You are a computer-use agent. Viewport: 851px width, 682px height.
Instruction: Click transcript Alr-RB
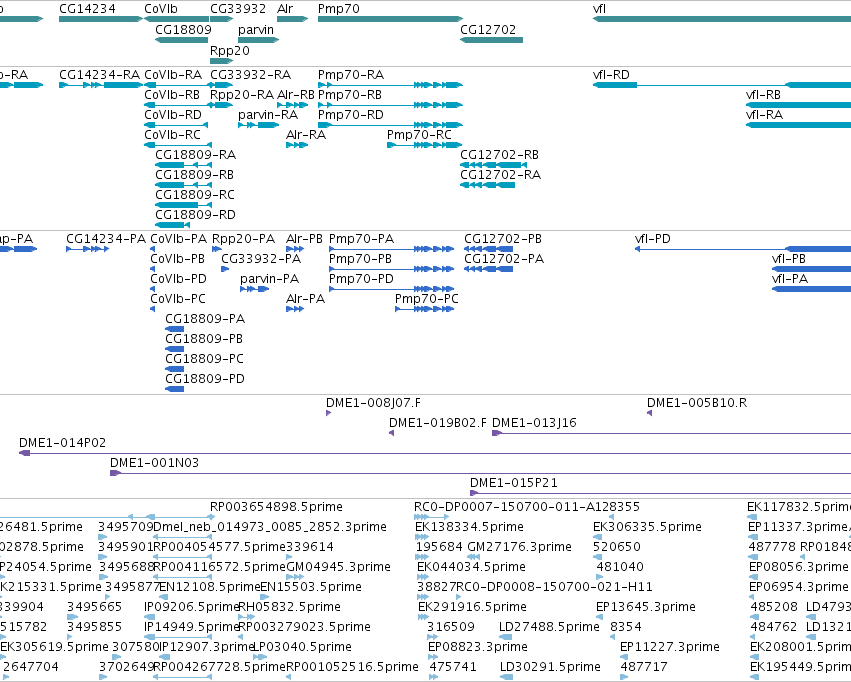click(293, 105)
